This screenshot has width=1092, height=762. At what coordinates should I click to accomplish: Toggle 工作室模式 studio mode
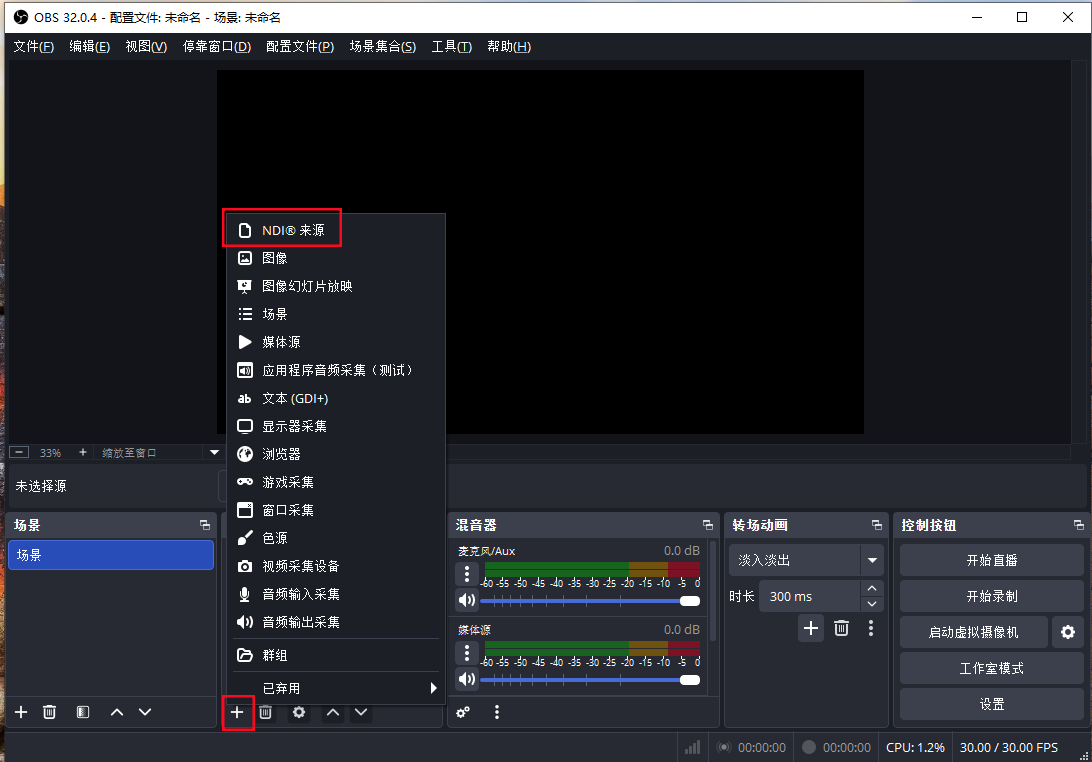[991, 668]
